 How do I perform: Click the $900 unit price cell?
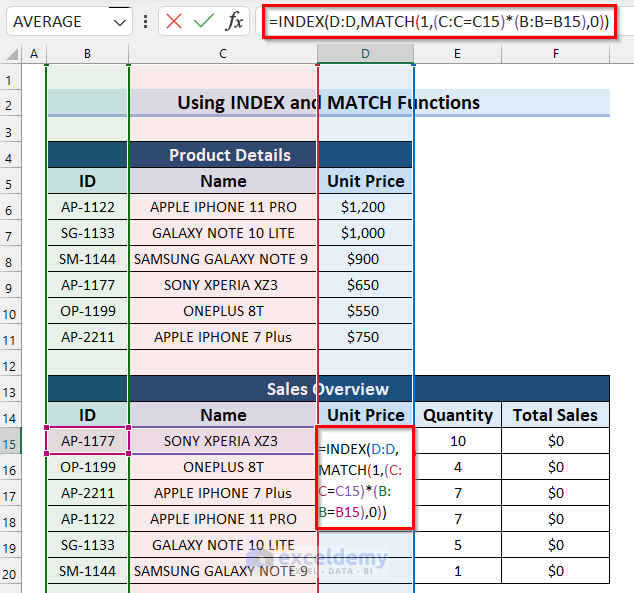click(x=365, y=259)
